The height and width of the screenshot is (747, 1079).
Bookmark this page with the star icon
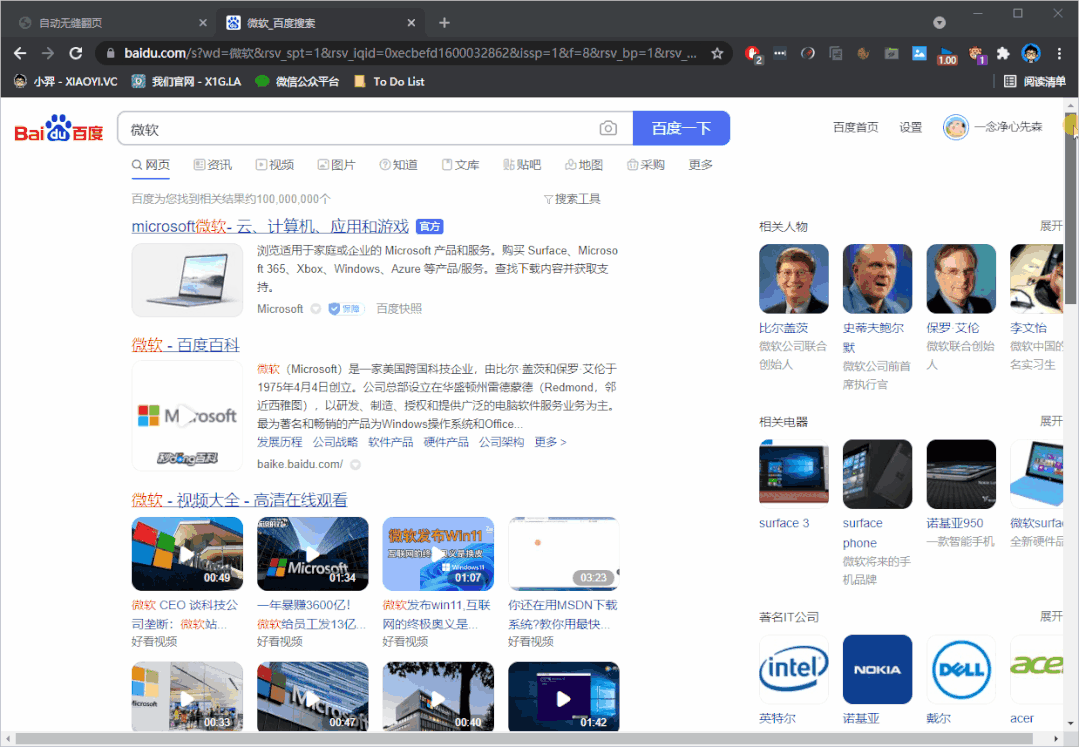point(717,53)
